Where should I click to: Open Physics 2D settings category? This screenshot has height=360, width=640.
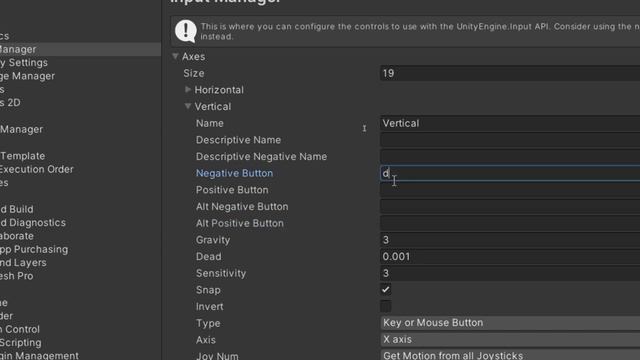[x=10, y=103]
